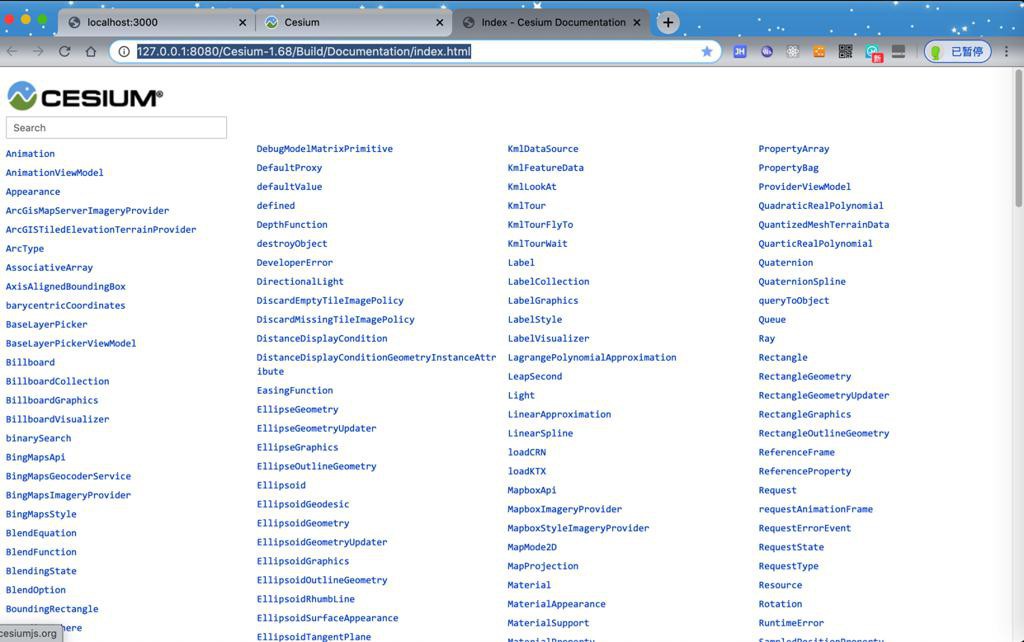The width and height of the screenshot is (1024, 642).
Task: Open the DirectionalLight link
Action: (300, 281)
